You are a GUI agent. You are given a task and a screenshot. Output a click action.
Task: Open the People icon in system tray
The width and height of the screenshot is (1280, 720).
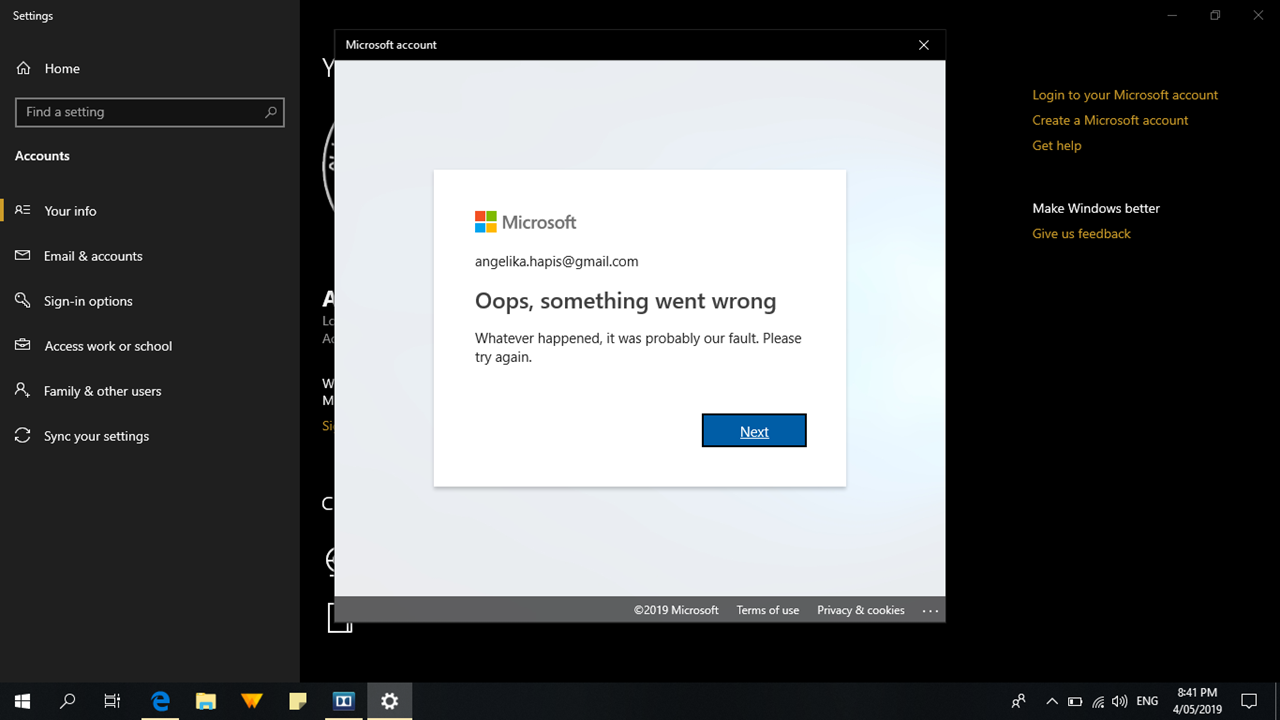(x=1017, y=700)
